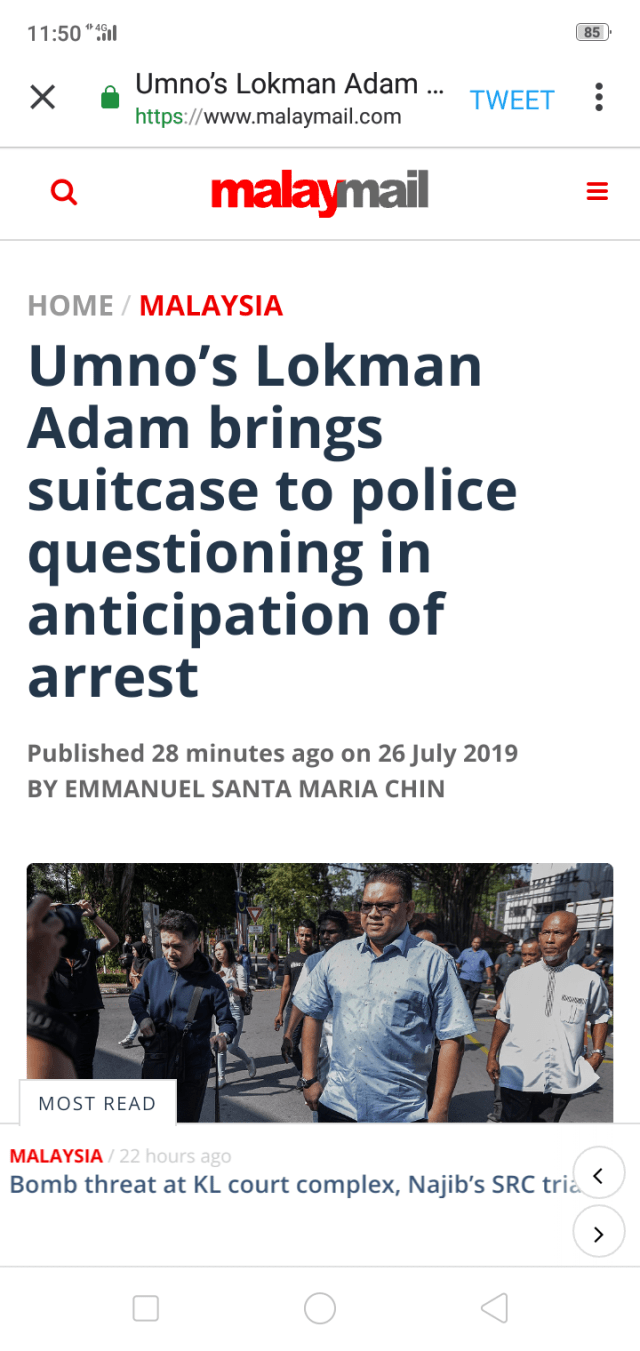The width and height of the screenshot is (640, 1351).
Task: Open the MOST READ tab
Action: pos(97,1104)
